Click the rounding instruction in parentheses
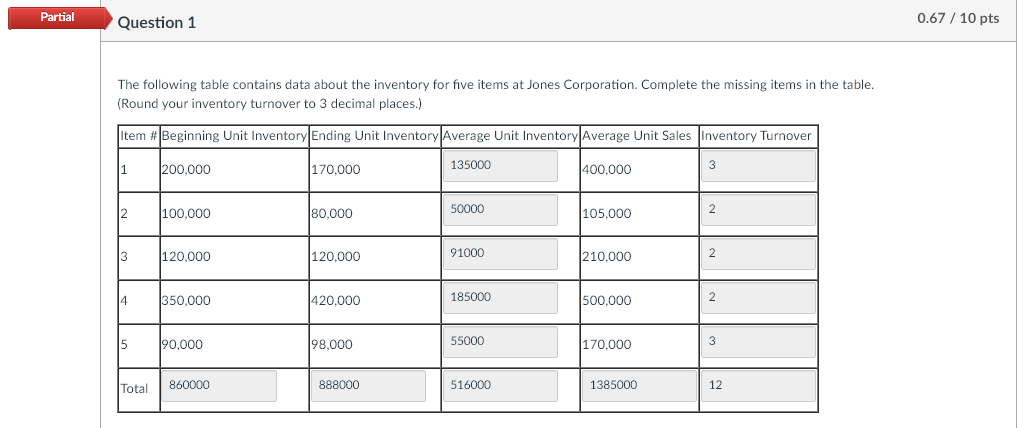Image resolution: width=1019 pixels, height=428 pixels. (270, 104)
